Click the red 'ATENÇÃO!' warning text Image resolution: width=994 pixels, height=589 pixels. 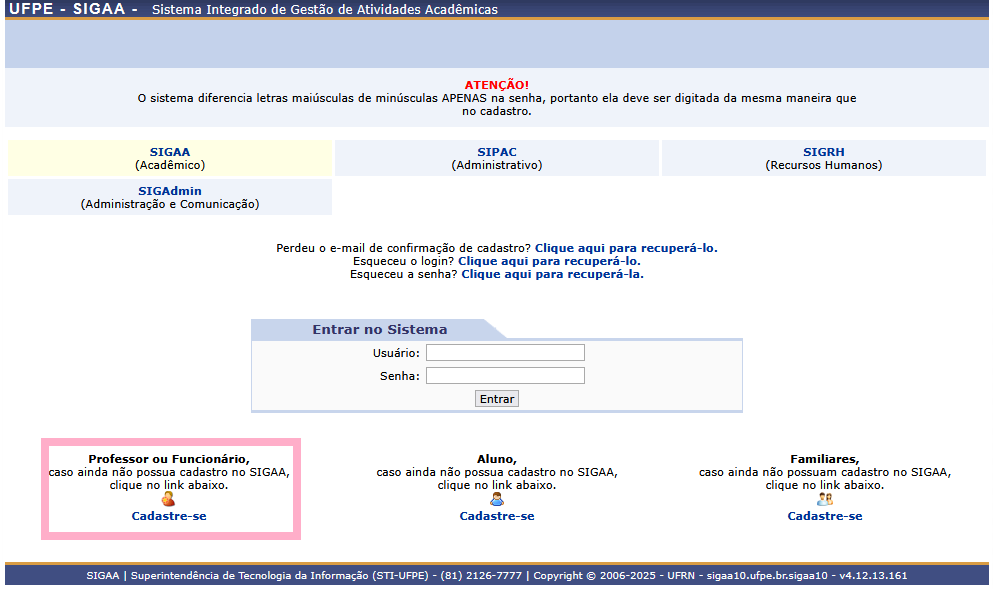click(x=497, y=85)
